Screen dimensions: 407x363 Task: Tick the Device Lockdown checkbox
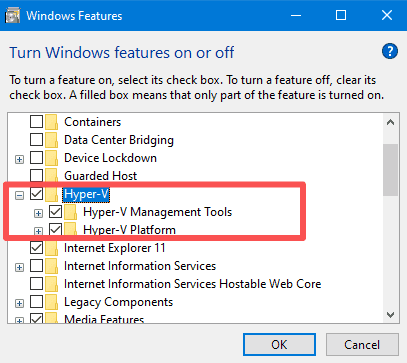click(x=36, y=158)
